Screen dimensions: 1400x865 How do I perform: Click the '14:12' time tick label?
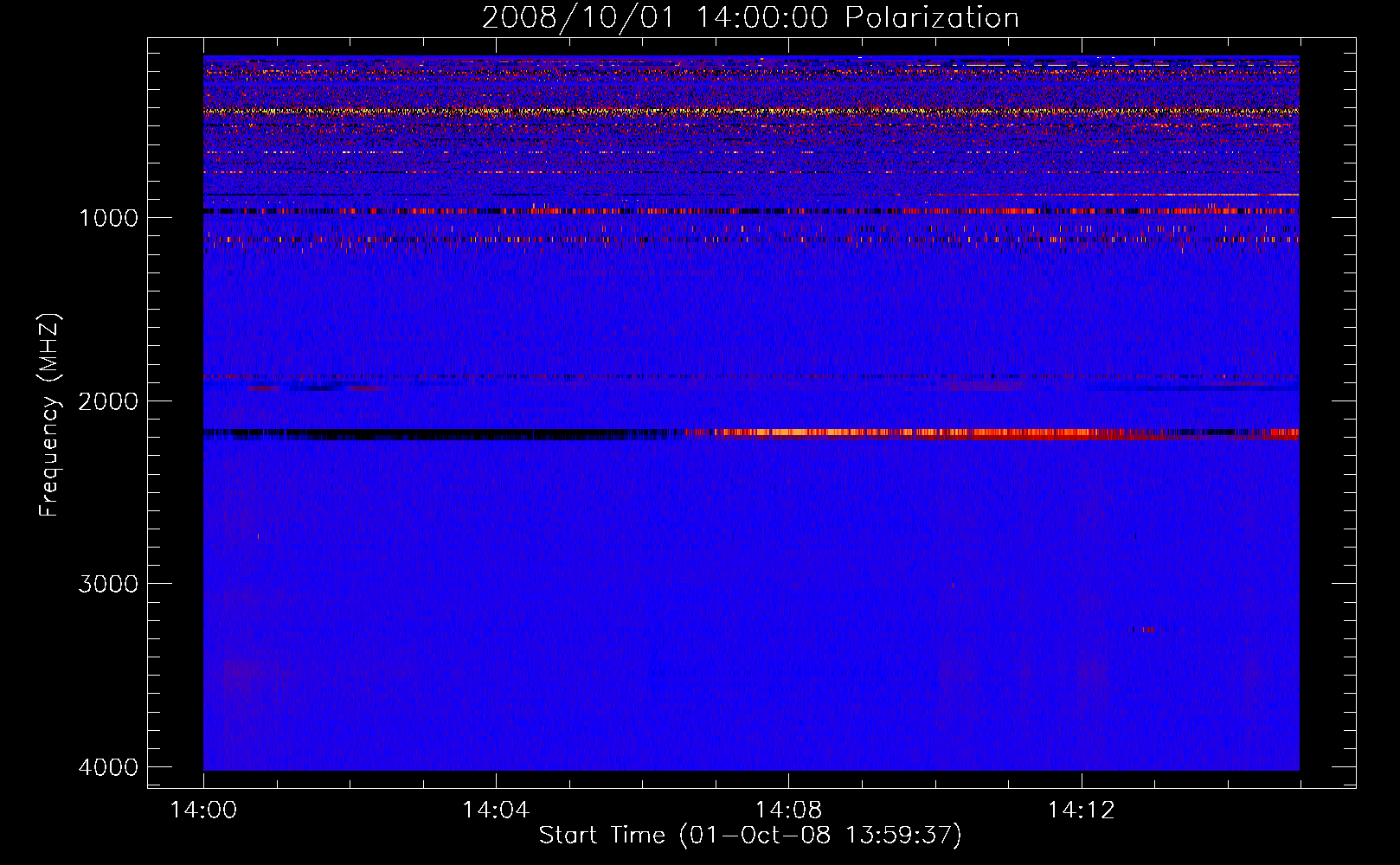point(1081,811)
